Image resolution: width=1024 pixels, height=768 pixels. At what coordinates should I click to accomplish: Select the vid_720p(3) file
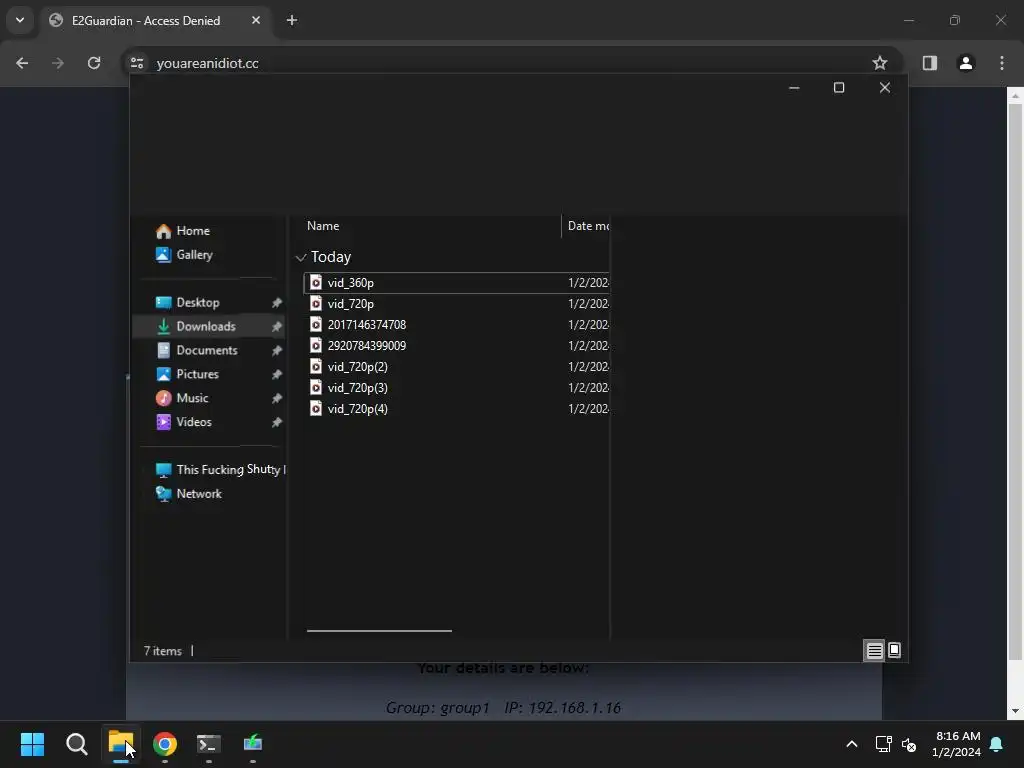point(456,387)
